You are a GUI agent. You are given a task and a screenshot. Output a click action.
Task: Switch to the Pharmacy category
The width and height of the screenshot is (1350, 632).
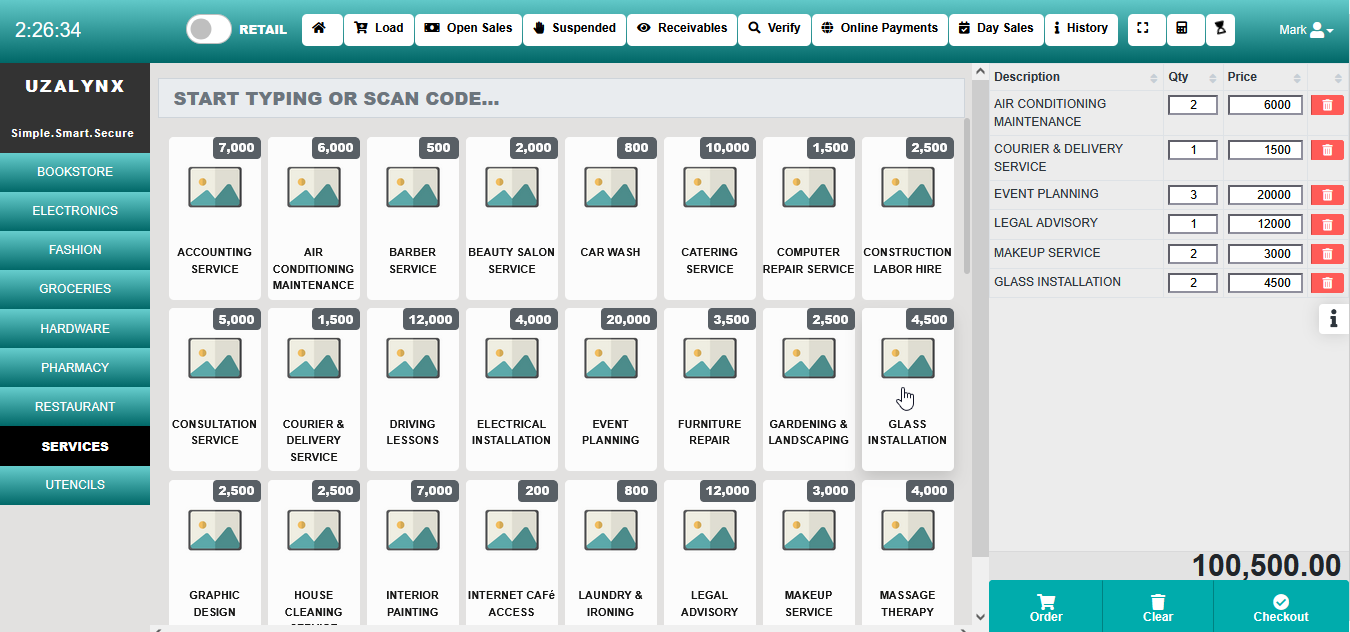click(75, 368)
